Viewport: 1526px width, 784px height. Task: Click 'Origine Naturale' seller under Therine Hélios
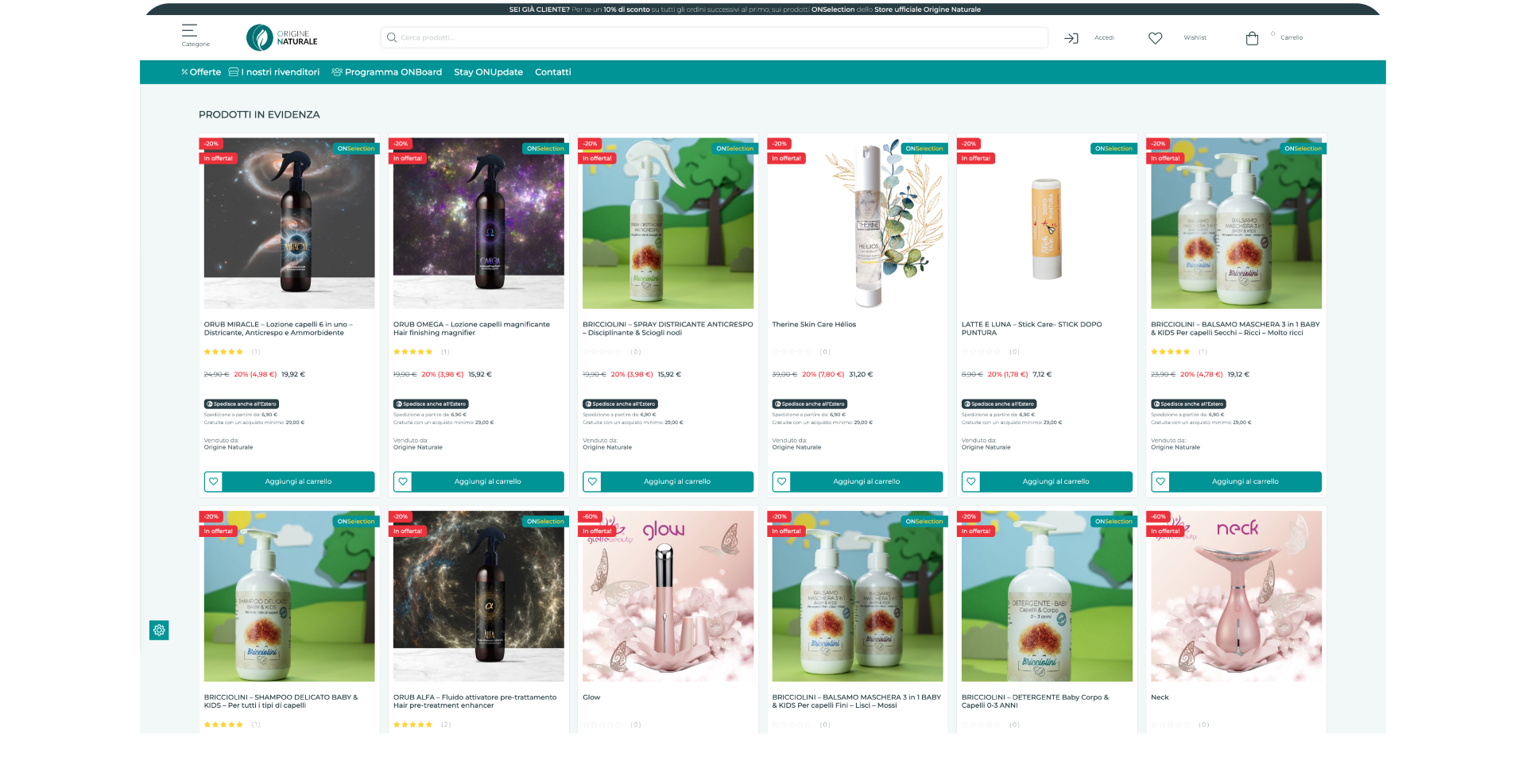tap(796, 447)
